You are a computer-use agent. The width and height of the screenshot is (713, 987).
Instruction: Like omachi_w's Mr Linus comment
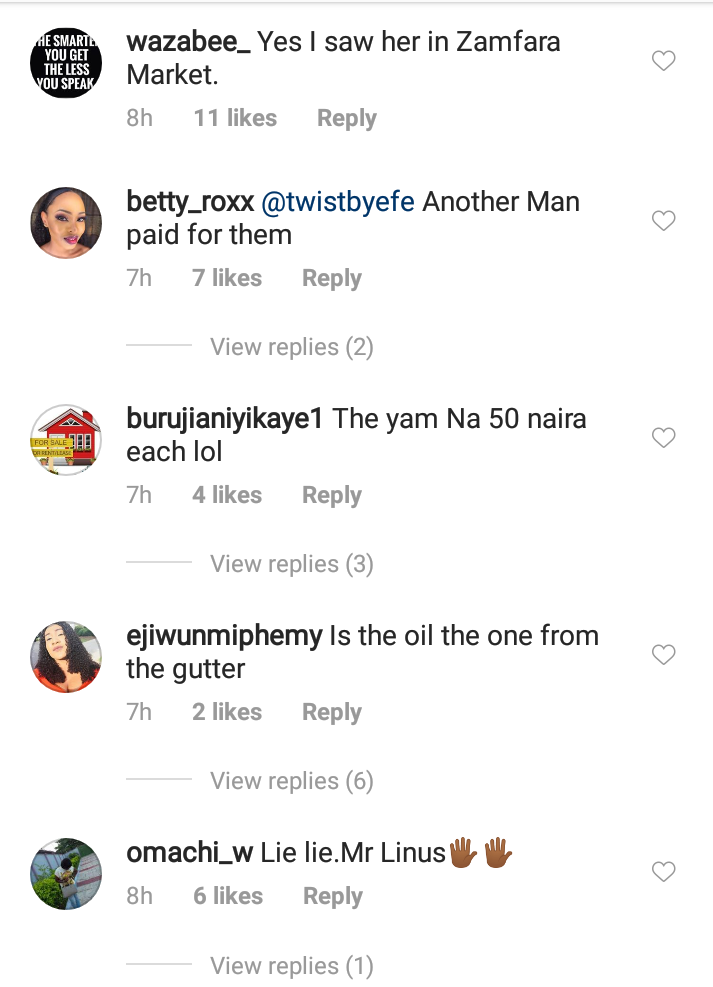[663, 872]
